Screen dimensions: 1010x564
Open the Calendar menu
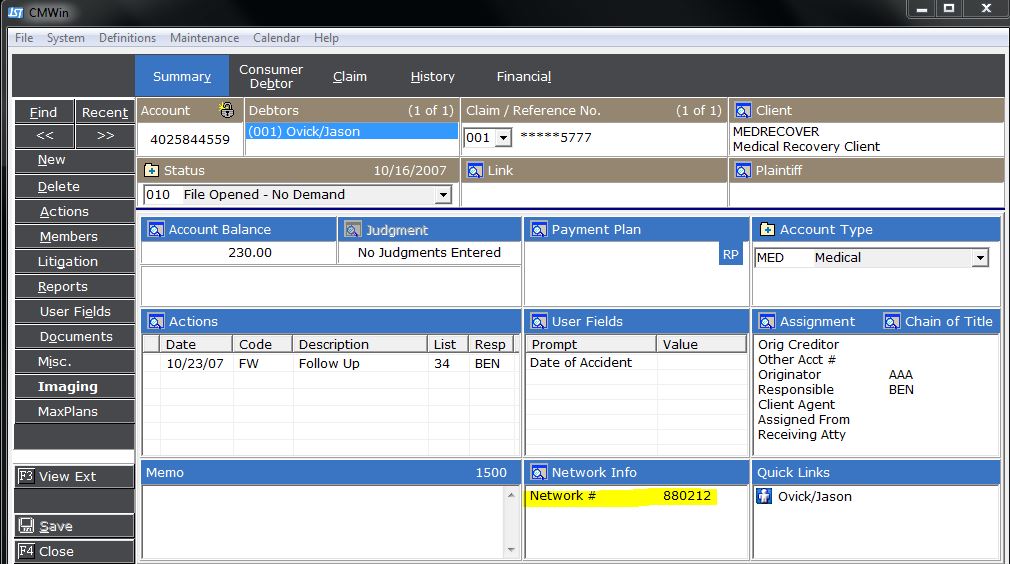coord(276,38)
